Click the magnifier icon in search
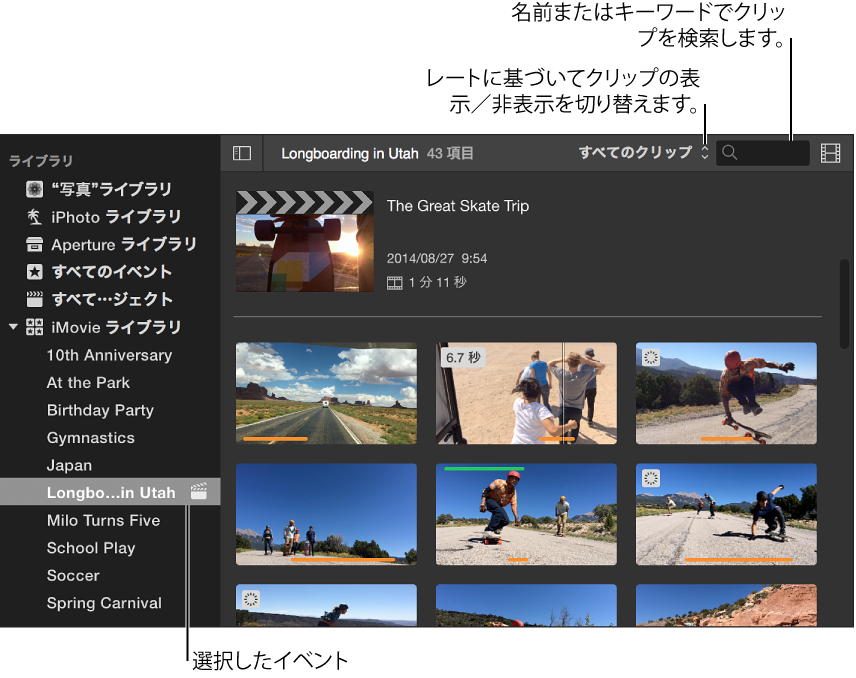 point(730,153)
